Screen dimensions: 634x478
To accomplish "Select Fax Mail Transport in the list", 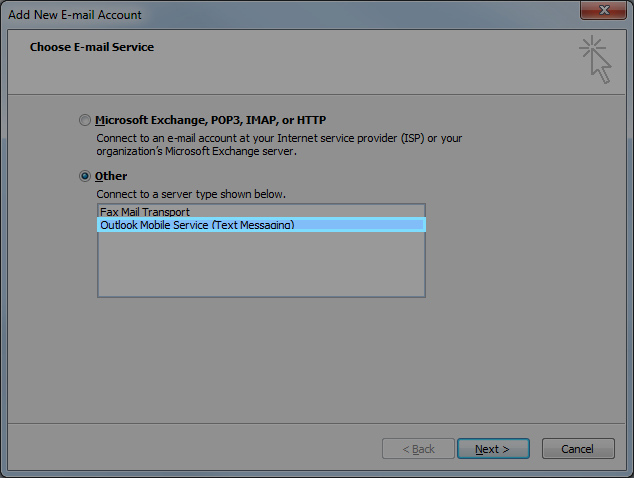I will pyautogui.click(x=145, y=212).
